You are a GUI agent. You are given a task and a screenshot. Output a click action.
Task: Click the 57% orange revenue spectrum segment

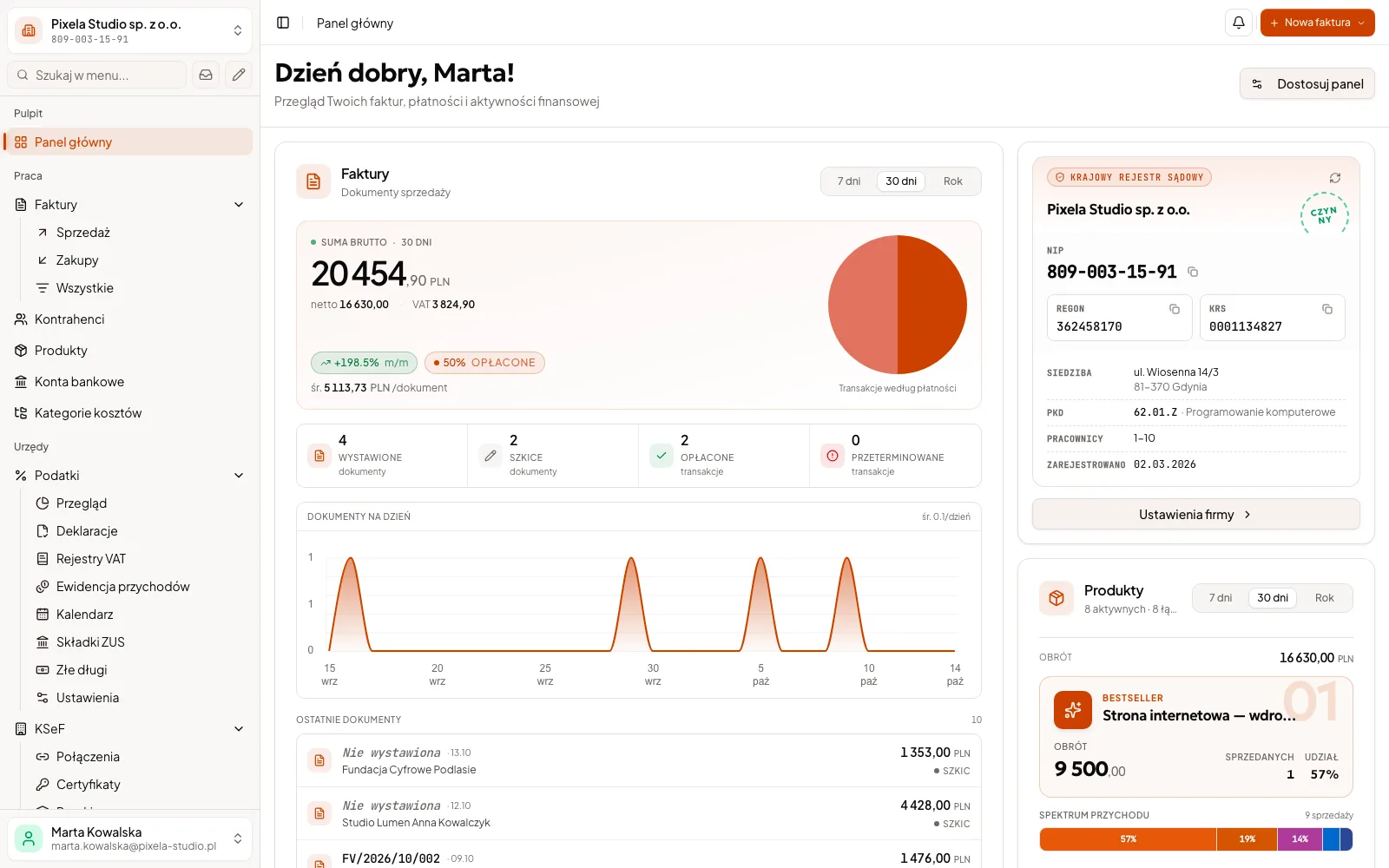pyautogui.click(x=1128, y=839)
